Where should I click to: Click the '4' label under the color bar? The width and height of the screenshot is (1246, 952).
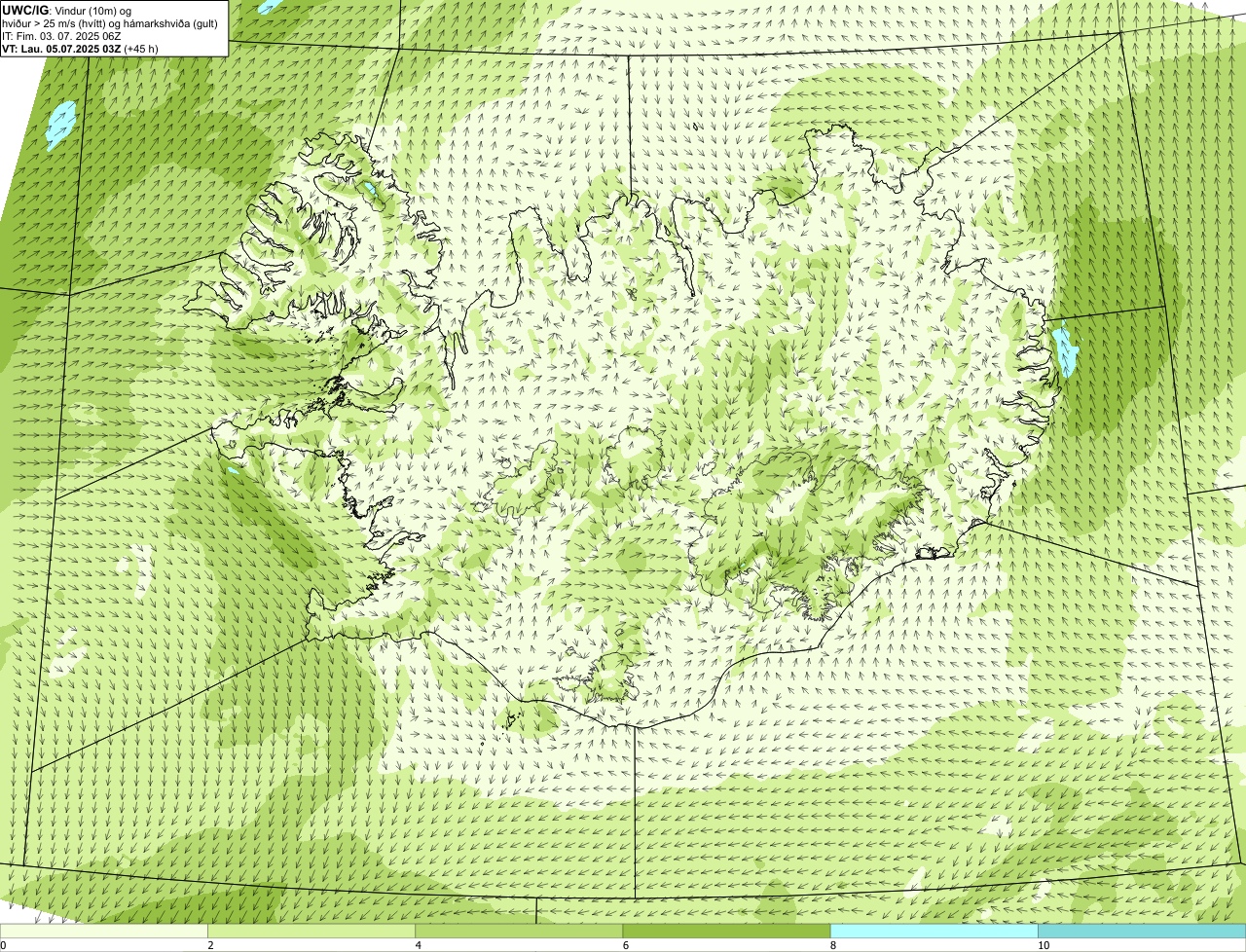(418, 945)
